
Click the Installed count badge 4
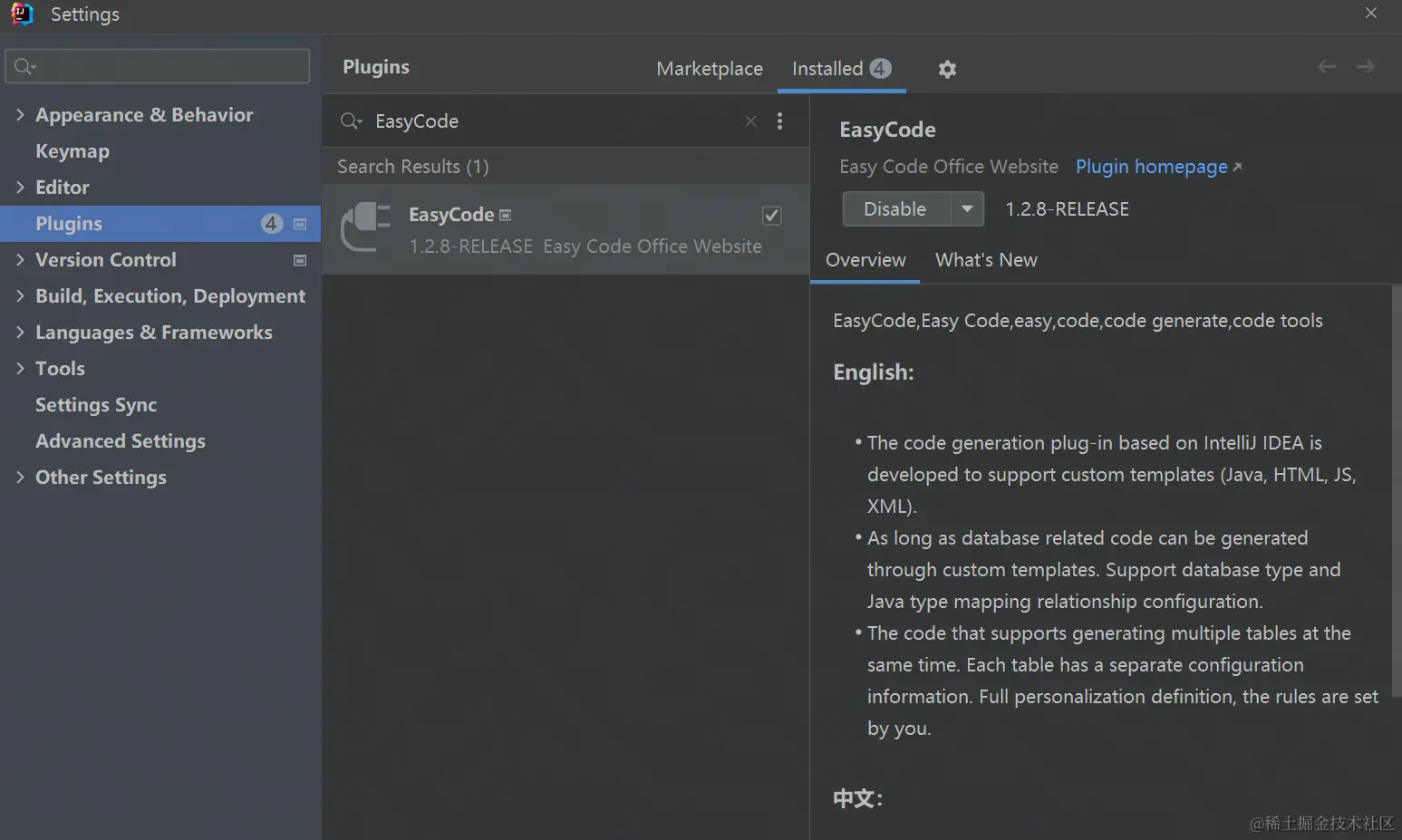click(879, 68)
